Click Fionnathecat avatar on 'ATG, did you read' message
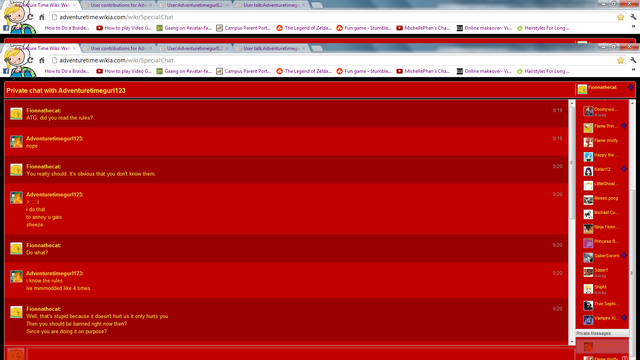 (16, 114)
